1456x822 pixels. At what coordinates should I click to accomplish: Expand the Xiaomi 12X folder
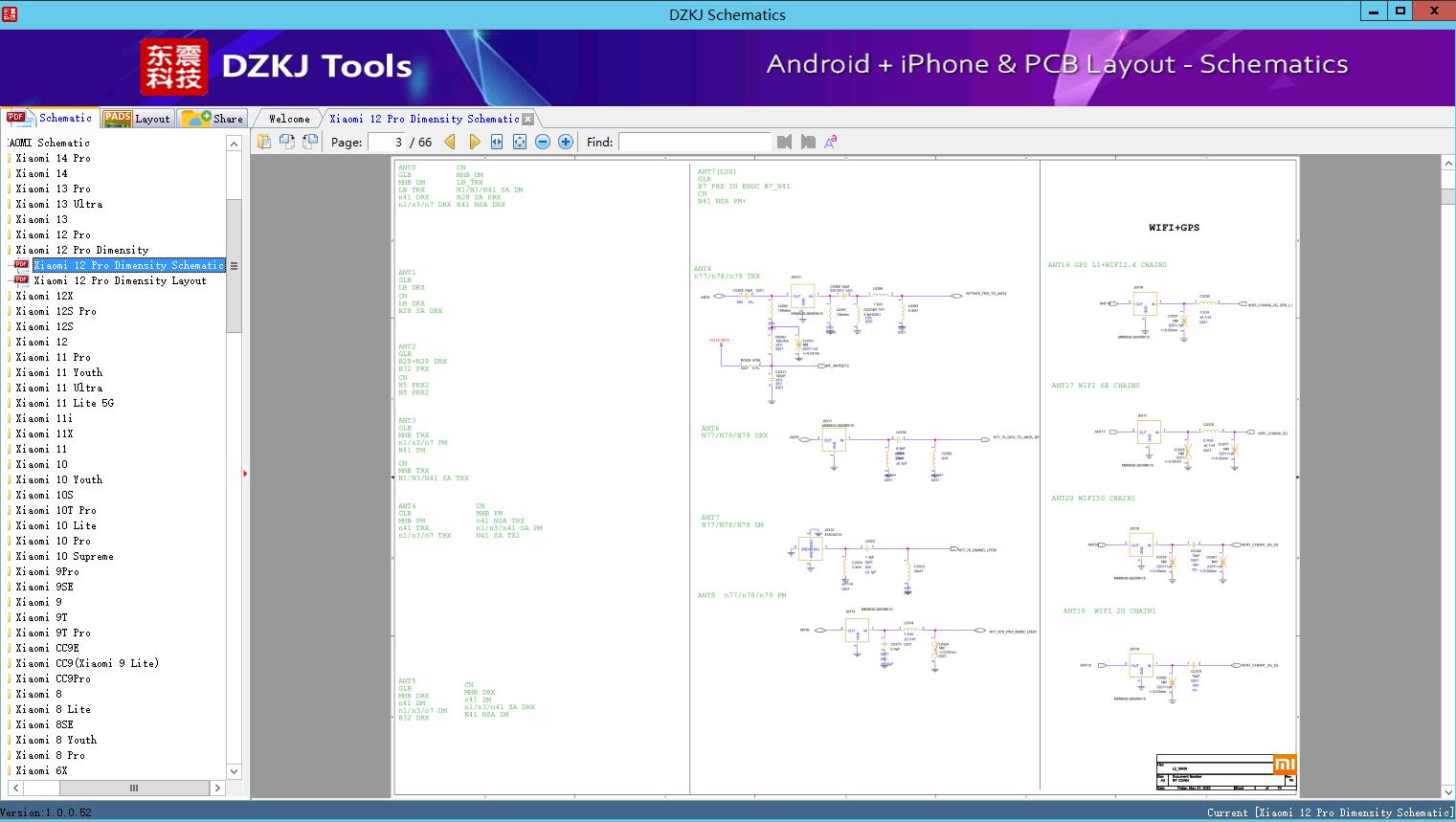click(44, 296)
